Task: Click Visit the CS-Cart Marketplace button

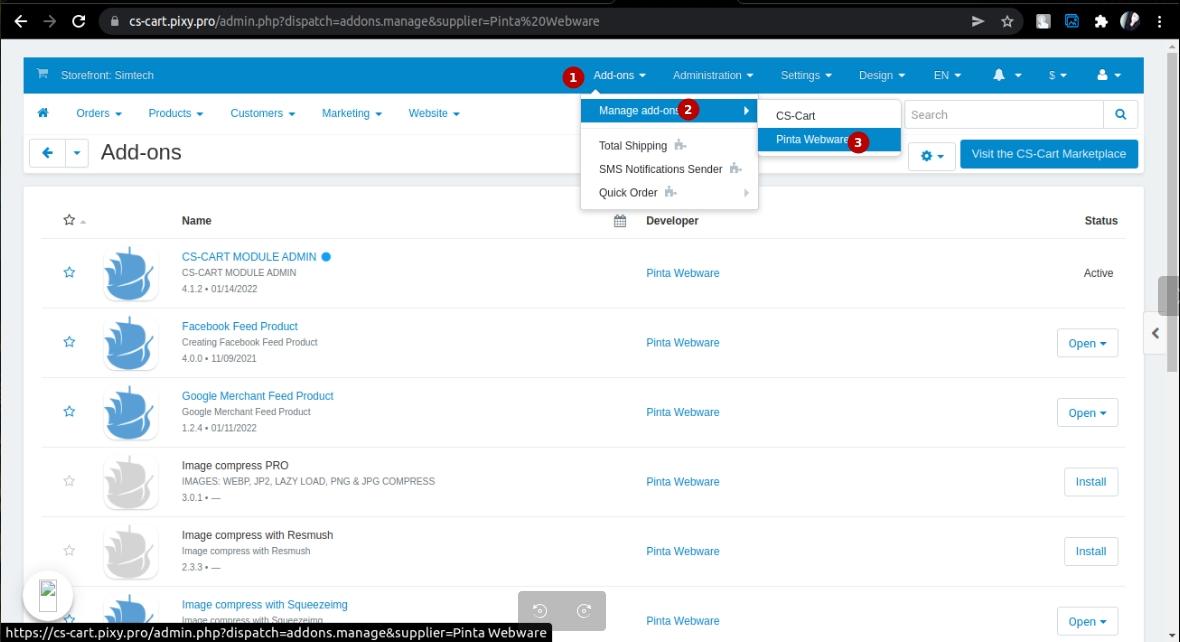Action: (1048, 154)
